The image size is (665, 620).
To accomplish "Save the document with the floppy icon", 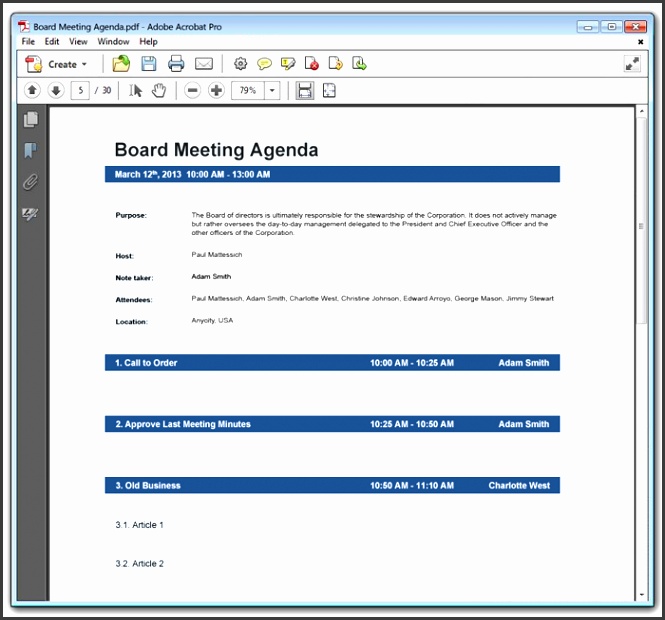I will tap(149, 64).
